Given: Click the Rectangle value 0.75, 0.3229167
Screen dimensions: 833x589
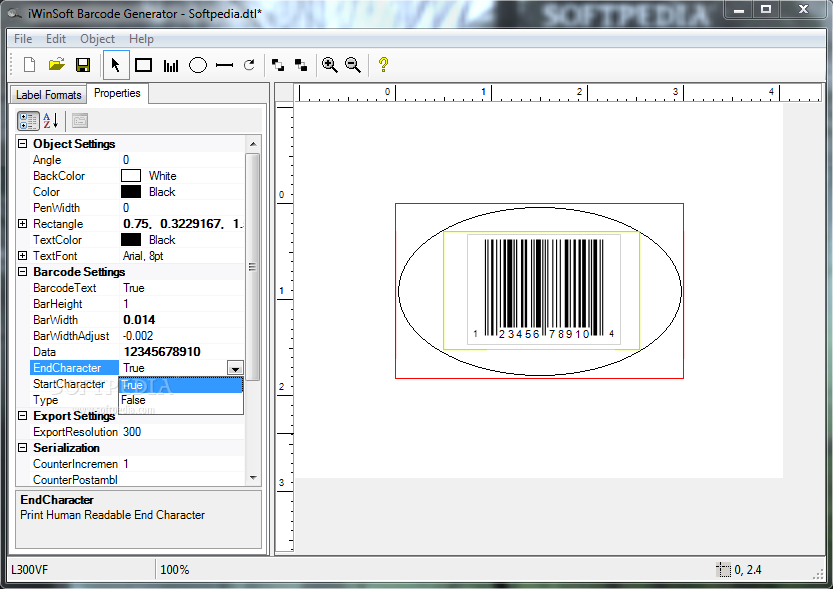Looking at the screenshot, I should point(183,224).
